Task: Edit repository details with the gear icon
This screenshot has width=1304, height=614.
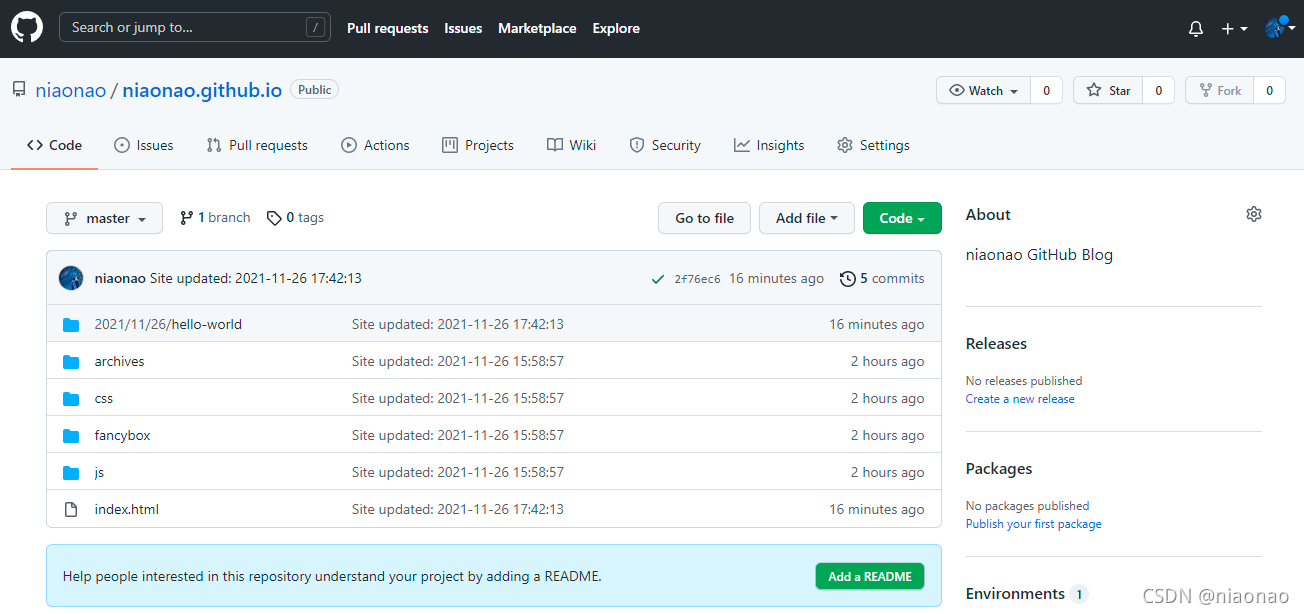Action: tap(1254, 214)
